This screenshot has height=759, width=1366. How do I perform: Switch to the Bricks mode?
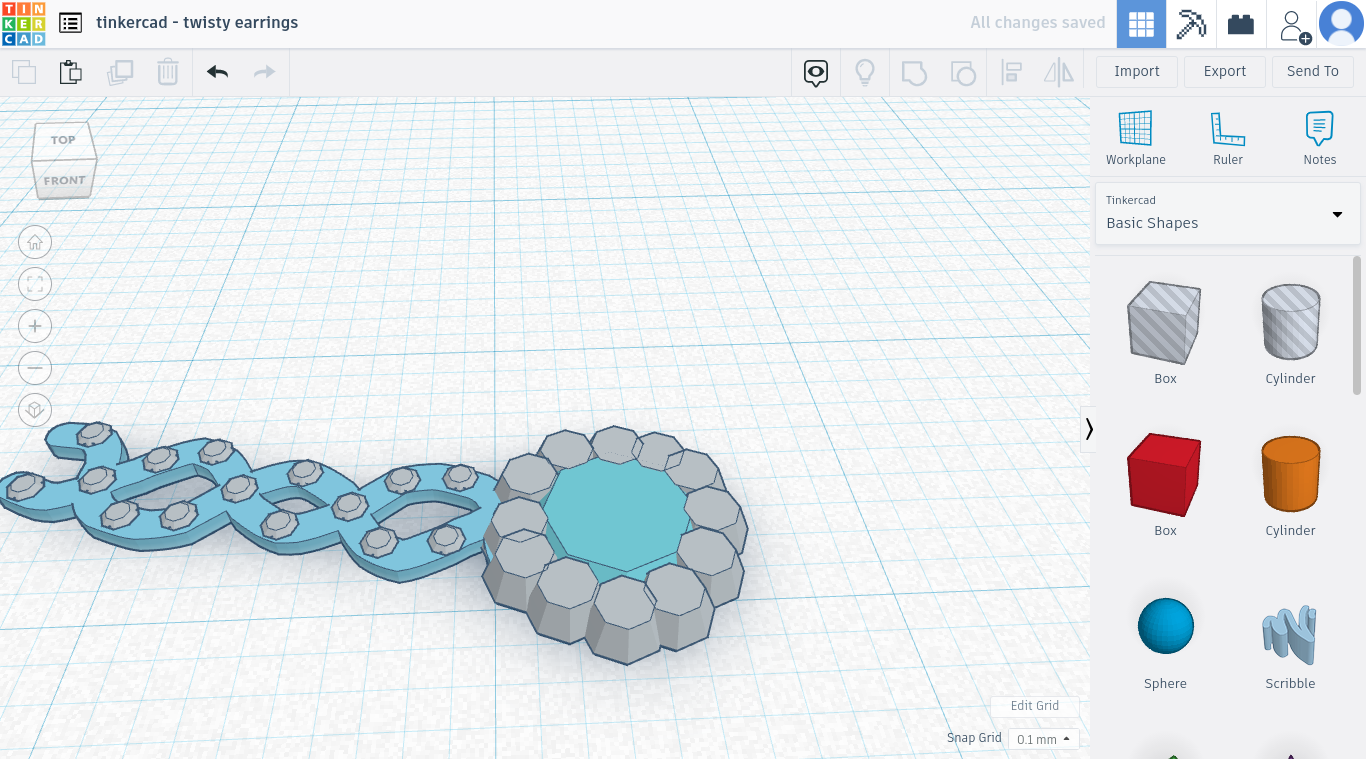(x=1241, y=24)
